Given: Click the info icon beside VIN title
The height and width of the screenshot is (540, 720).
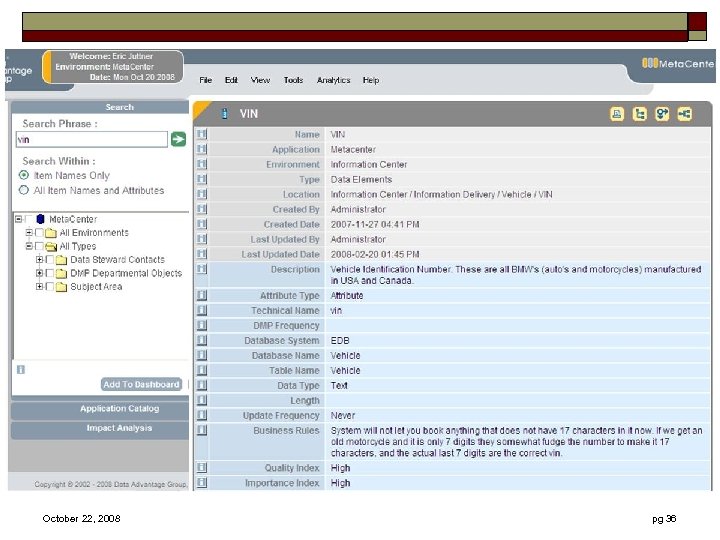Looking at the screenshot, I should tap(225, 113).
